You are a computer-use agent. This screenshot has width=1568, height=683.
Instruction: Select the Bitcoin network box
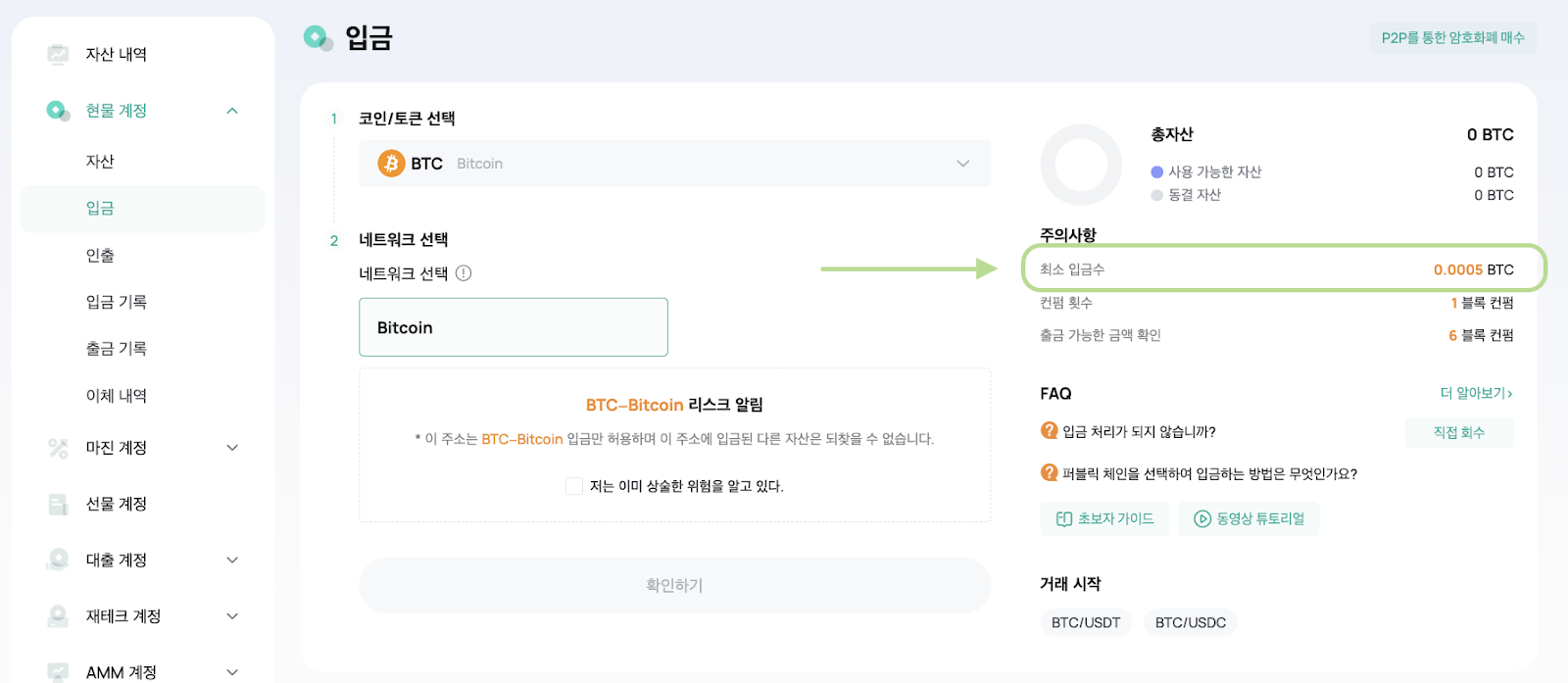514,327
